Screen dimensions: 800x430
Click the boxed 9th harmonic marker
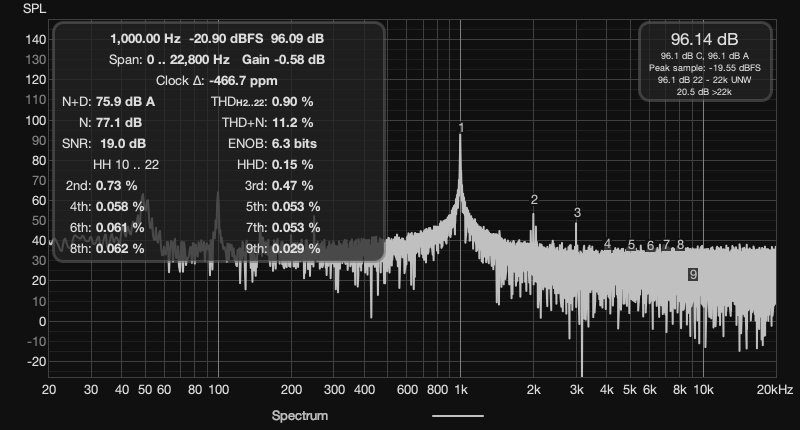click(692, 273)
